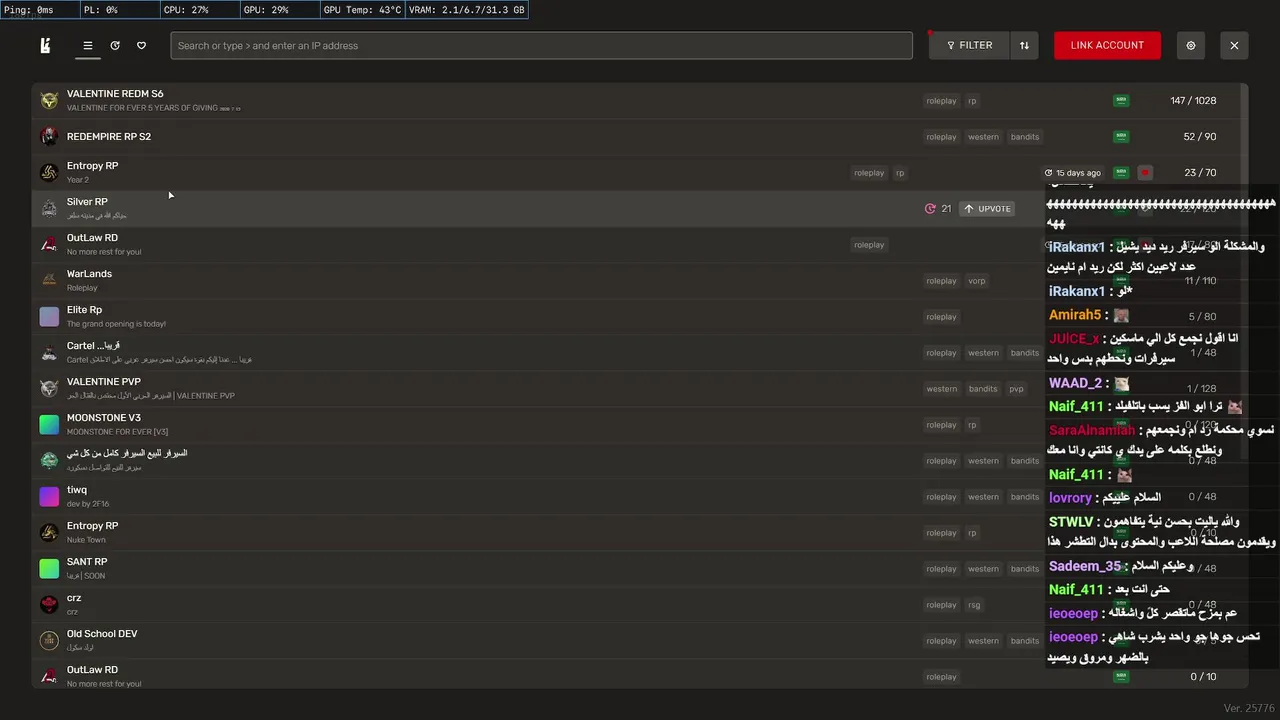Screen dimensions: 1280x720
Task: Click the MOONSTONE V3 green server icon
Action: 49,424
